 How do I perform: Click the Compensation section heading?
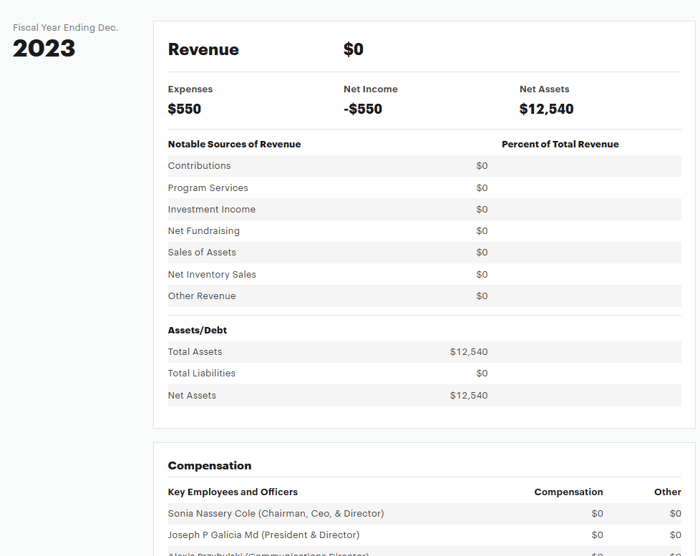pyautogui.click(x=209, y=466)
